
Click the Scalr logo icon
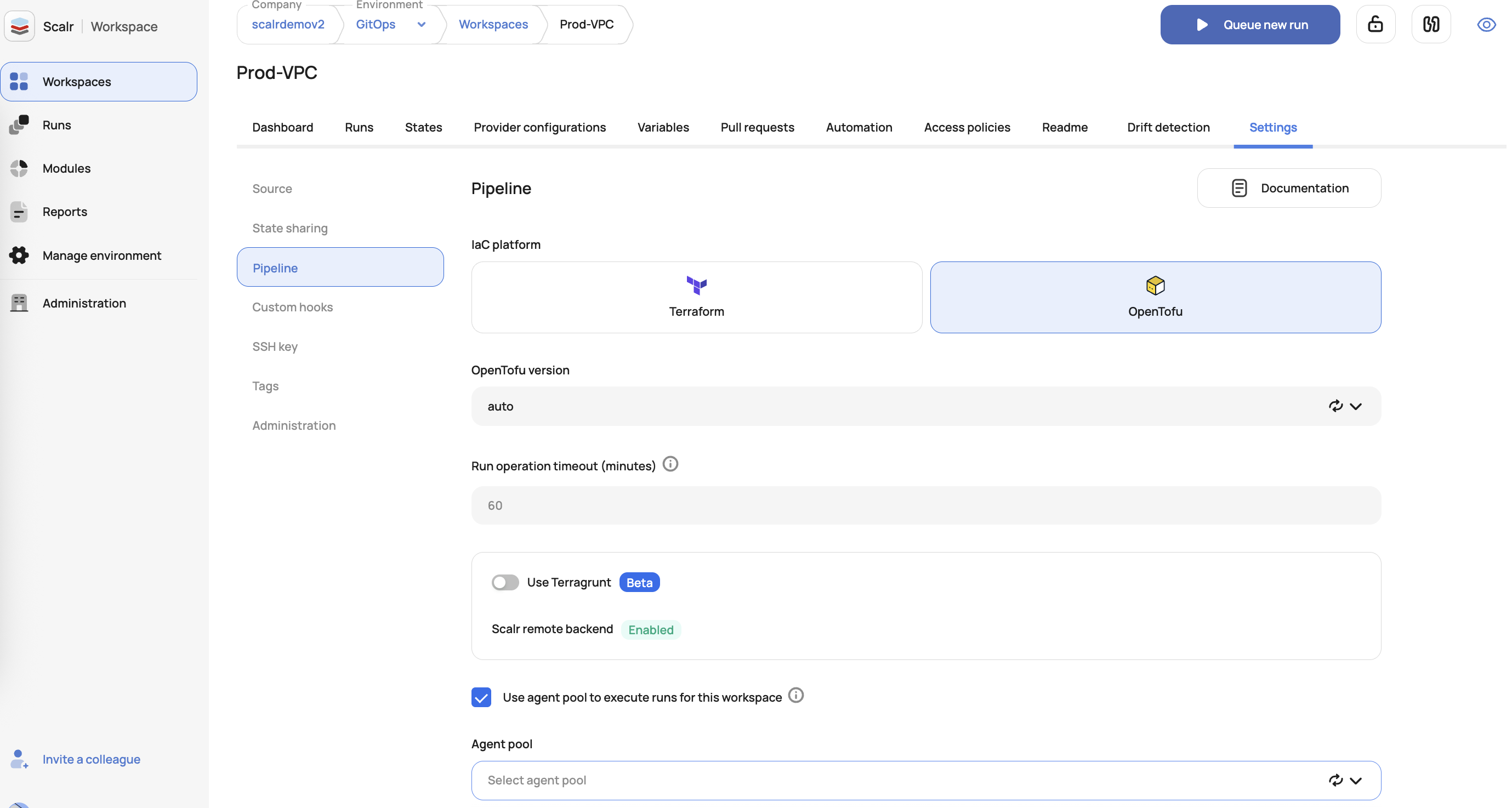point(19,26)
